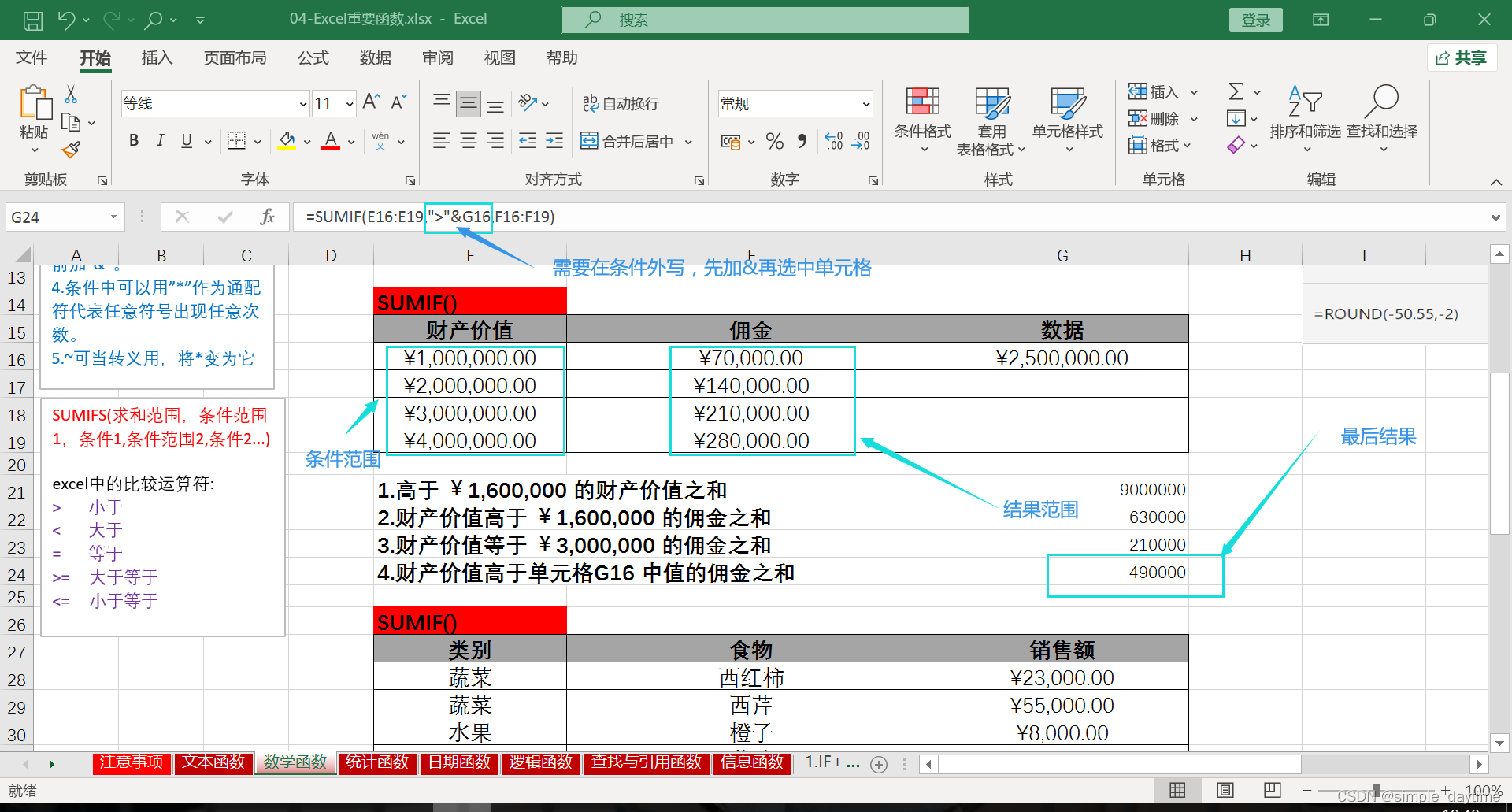Click the search box 搜索
1512x812 pixels.
(x=765, y=20)
